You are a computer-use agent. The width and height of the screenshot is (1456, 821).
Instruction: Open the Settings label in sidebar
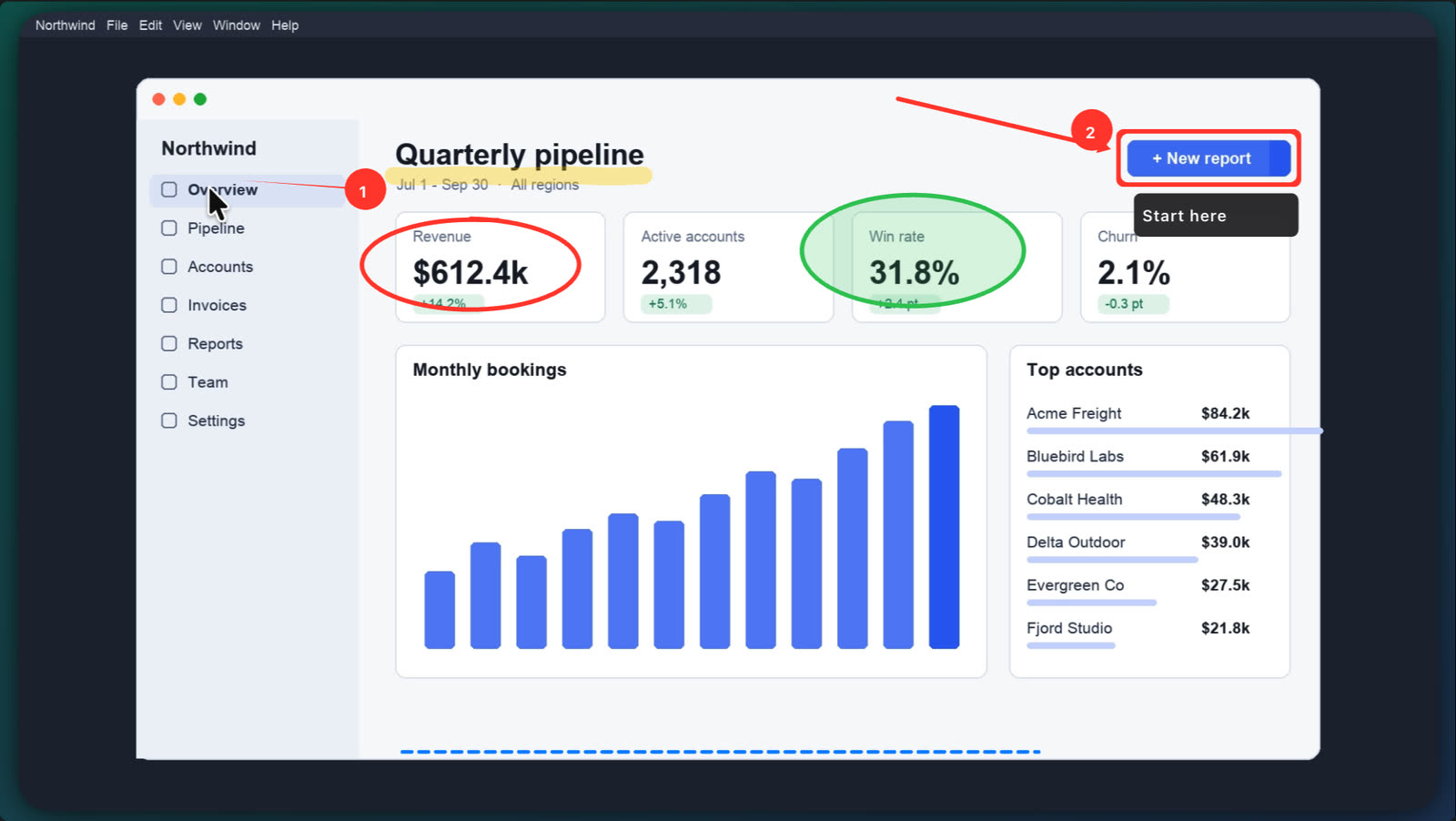216,421
